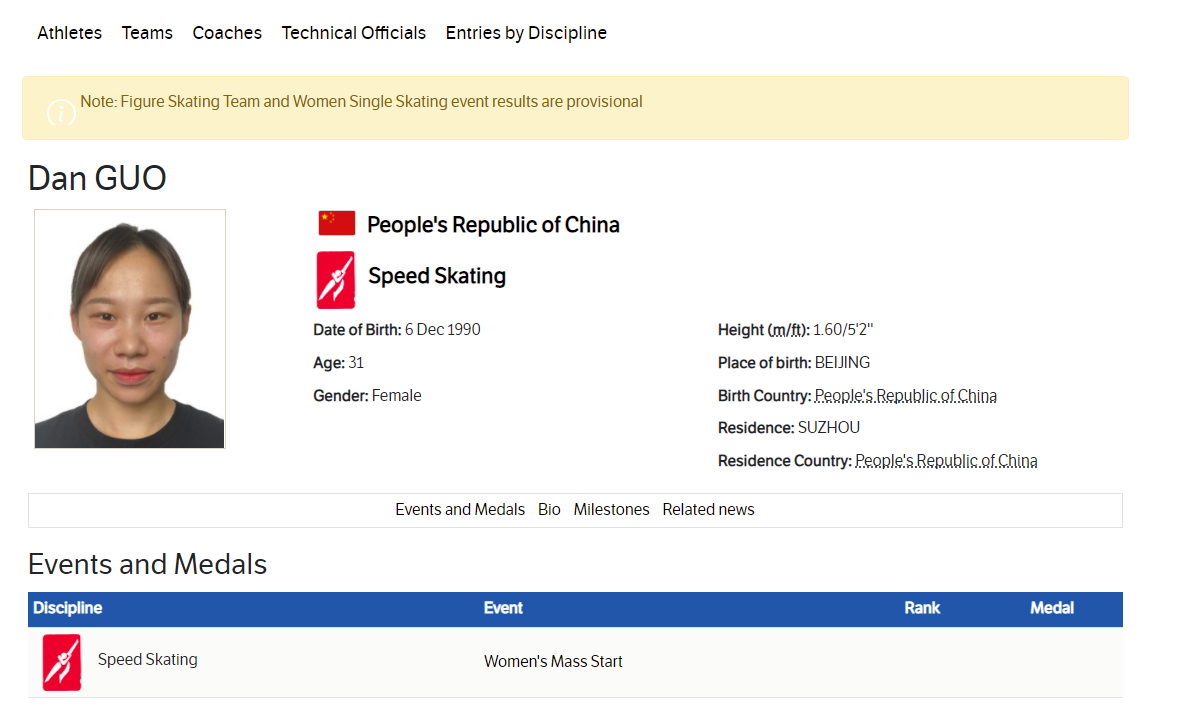This screenshot has height=721, width=1195.
Task: Open Entries by Discipline page
Action: [526, 33]
